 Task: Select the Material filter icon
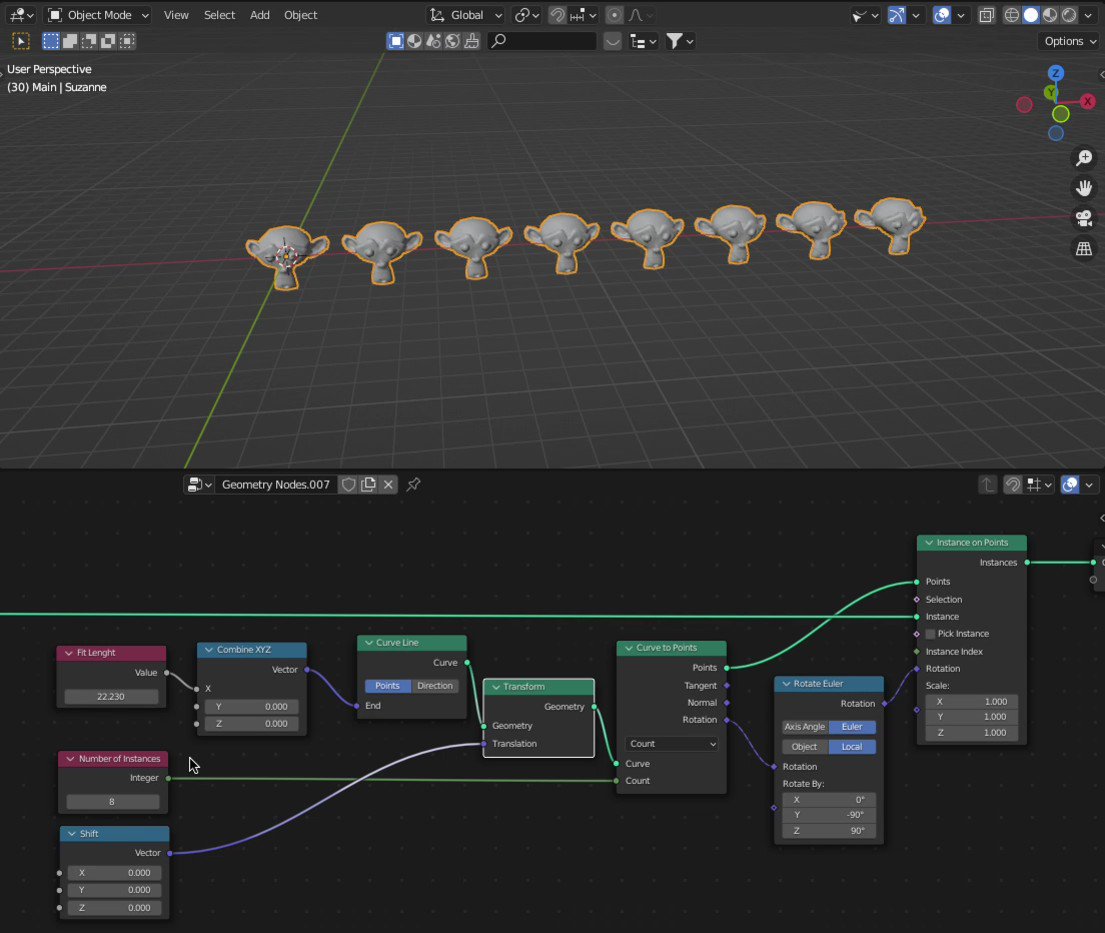coord(414,41)
